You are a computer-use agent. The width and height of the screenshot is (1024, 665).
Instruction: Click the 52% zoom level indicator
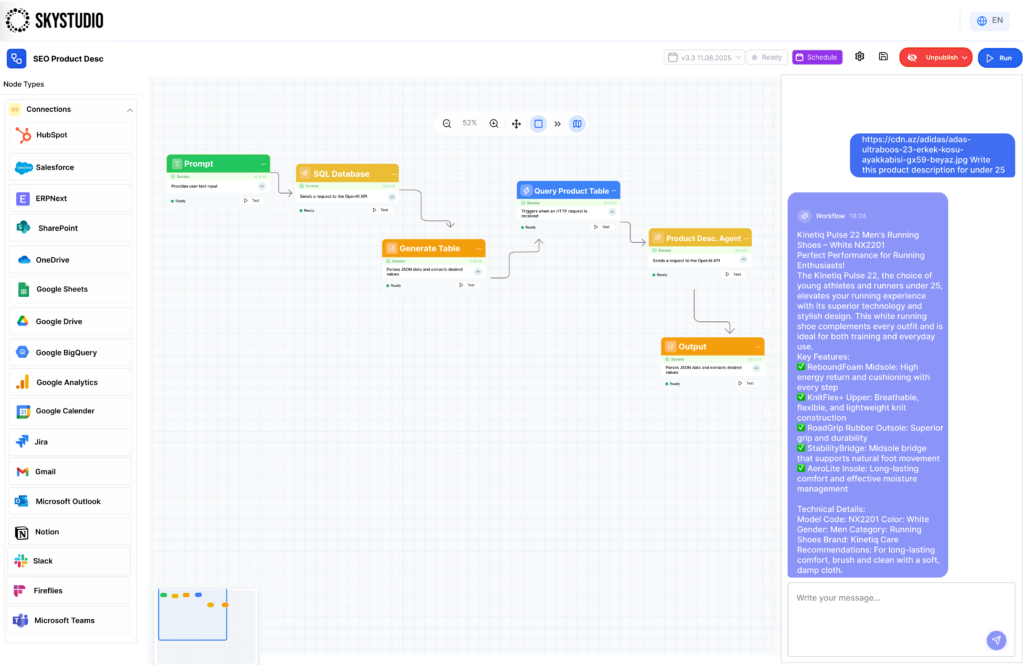(x=470, y=124)
